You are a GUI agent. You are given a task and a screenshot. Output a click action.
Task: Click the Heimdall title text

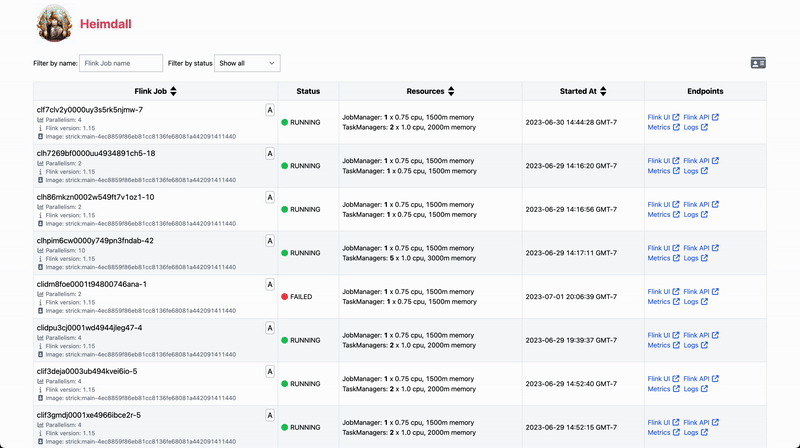[x=106, y=24]
